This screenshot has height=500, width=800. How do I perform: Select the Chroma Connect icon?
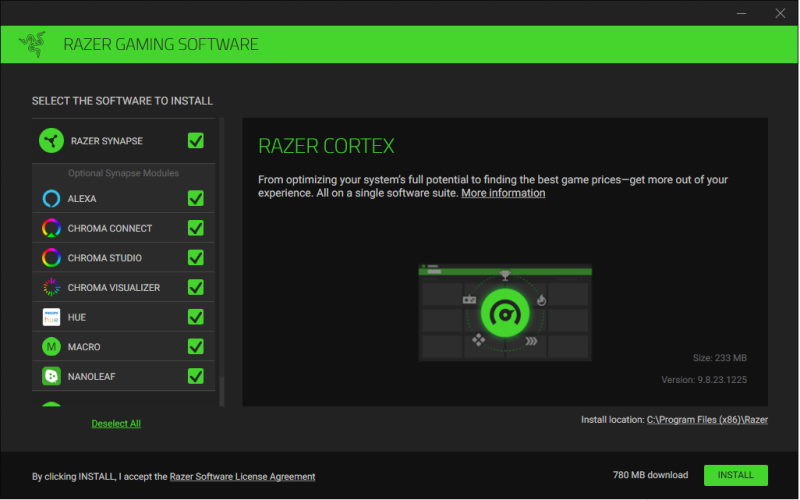point(51,228)
